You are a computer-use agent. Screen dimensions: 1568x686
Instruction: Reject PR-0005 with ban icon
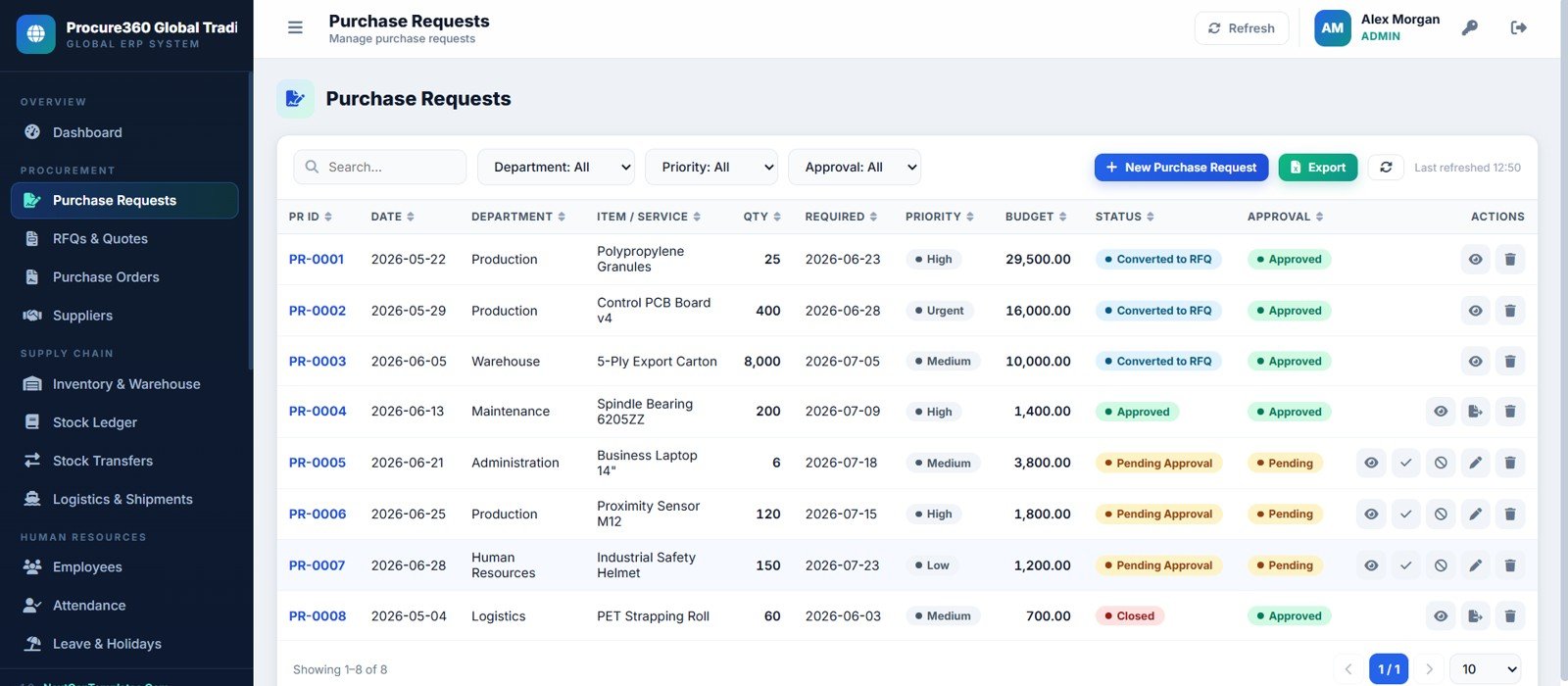pyautogui.click(x=1441, y=463)
